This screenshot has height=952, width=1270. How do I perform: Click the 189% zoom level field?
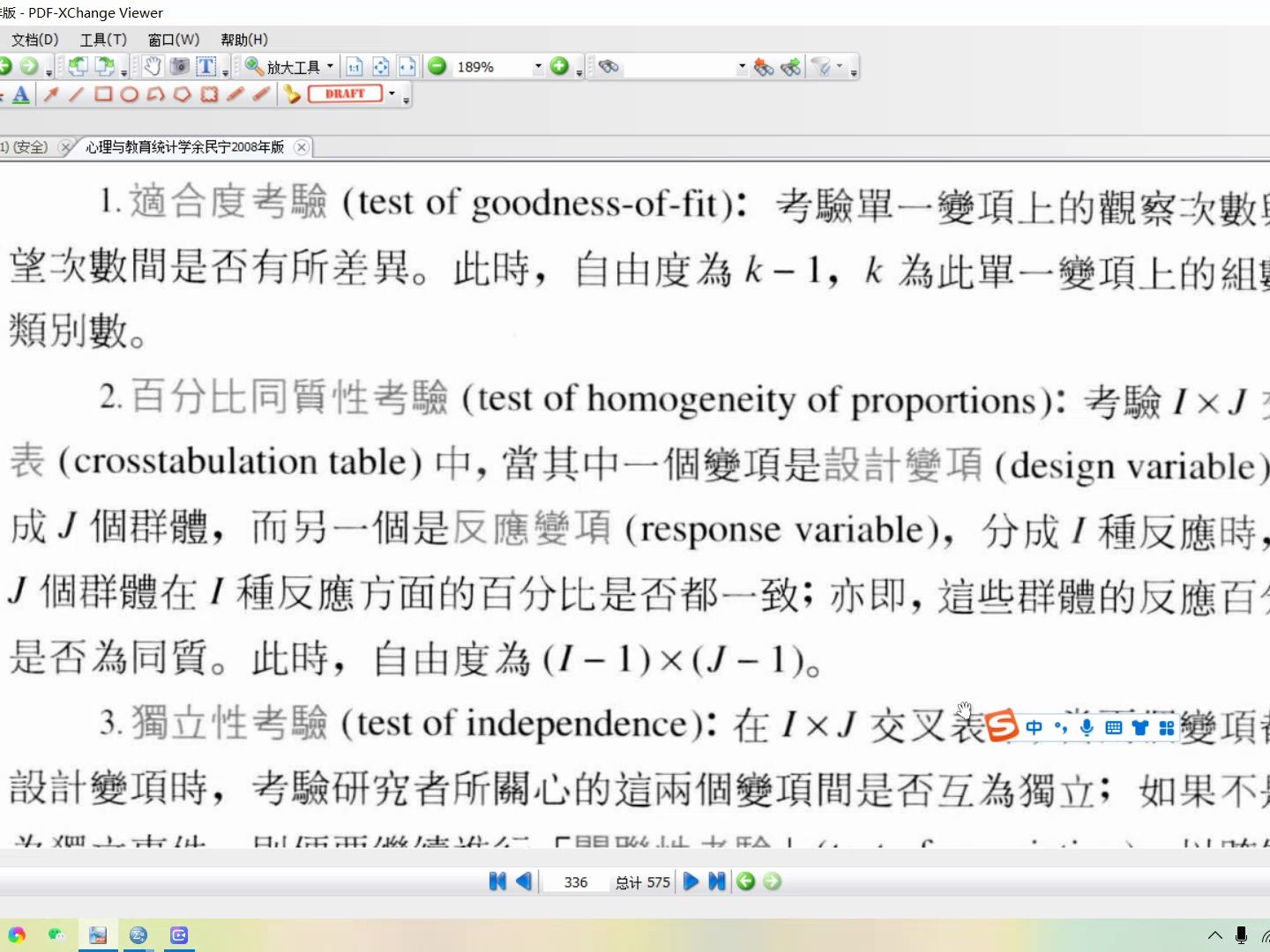[491, 67]
